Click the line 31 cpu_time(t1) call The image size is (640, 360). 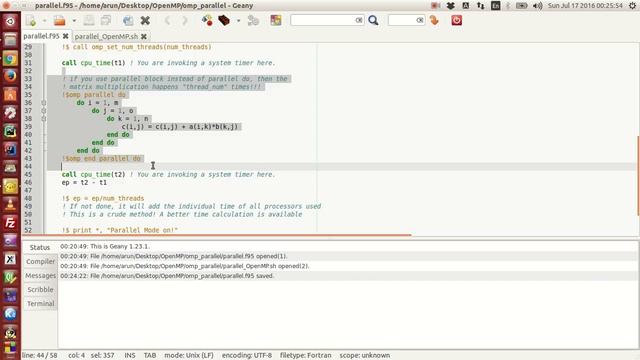pyautogui.click(x=93, y=63)
